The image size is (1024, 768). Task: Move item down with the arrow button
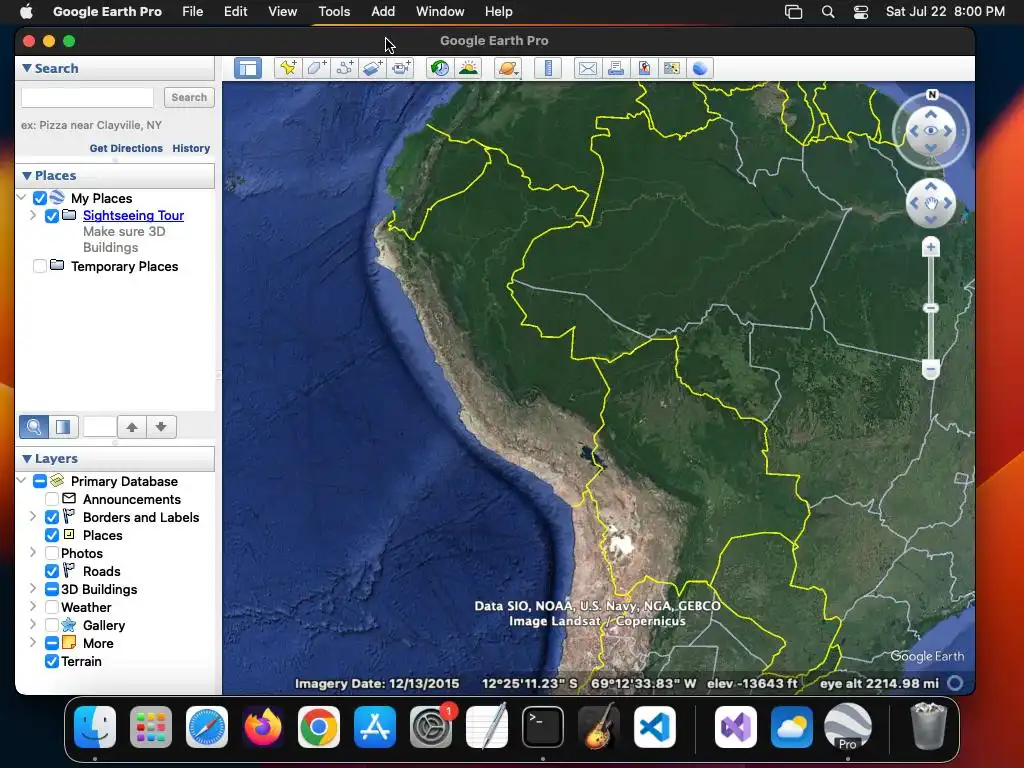click(x=161, y=427)
